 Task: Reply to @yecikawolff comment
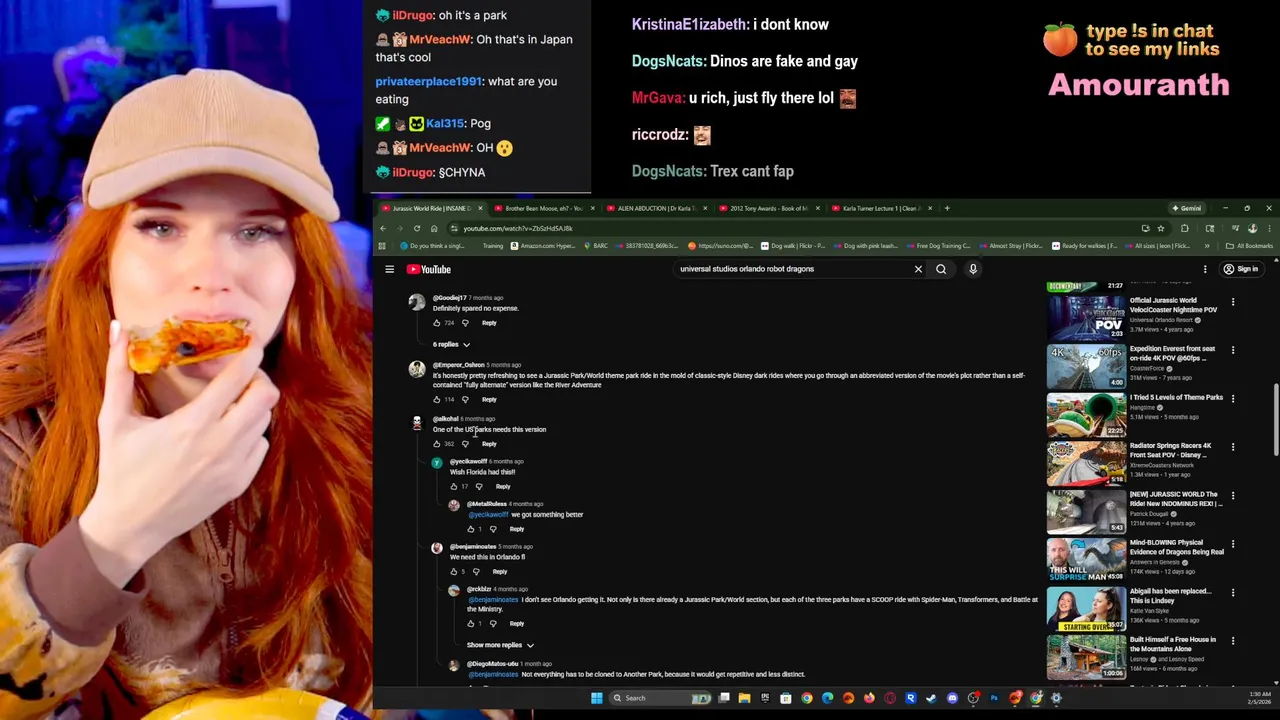[x=503, y=487]
